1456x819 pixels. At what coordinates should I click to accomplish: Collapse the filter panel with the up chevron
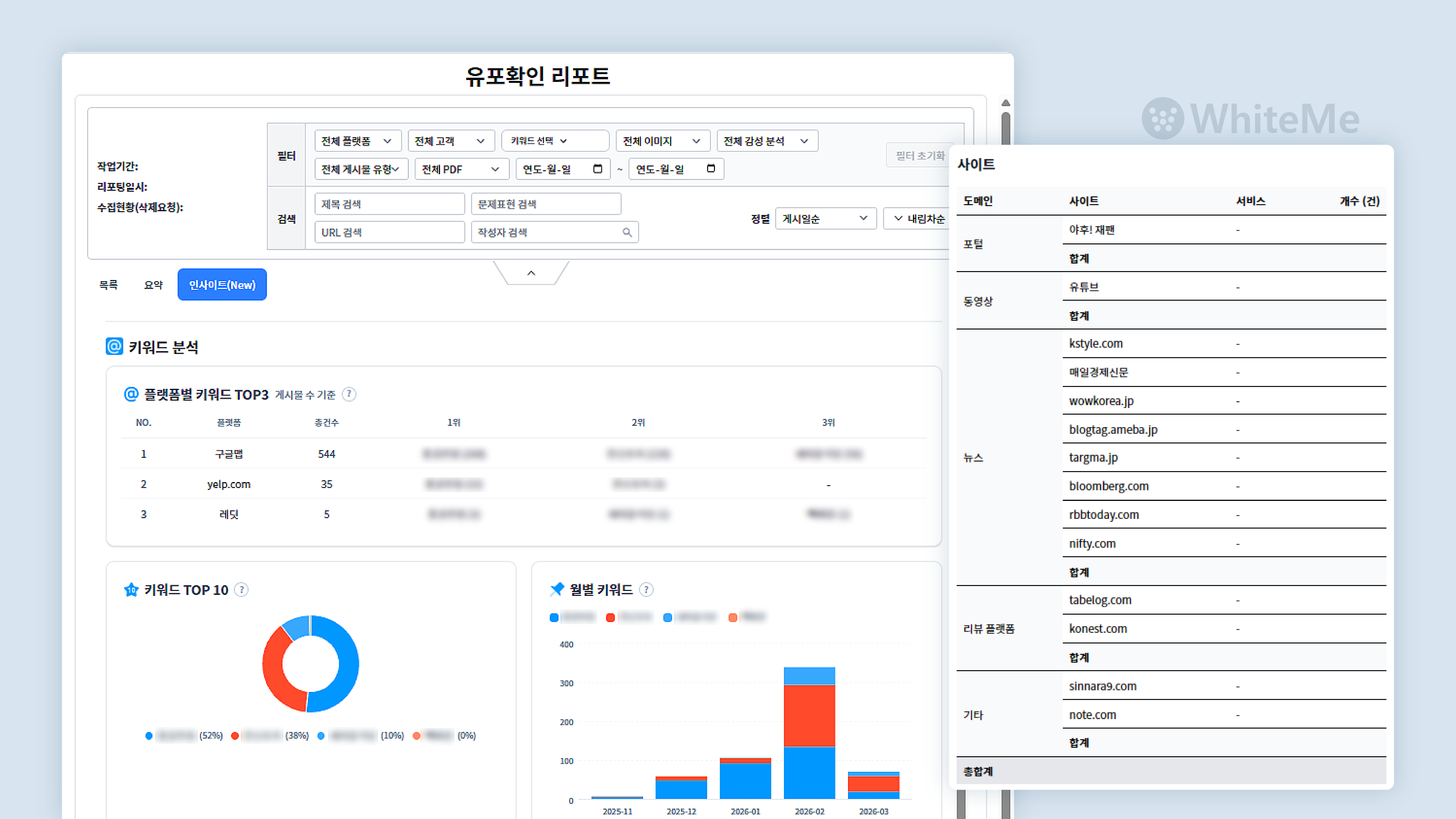pos(531,273)
